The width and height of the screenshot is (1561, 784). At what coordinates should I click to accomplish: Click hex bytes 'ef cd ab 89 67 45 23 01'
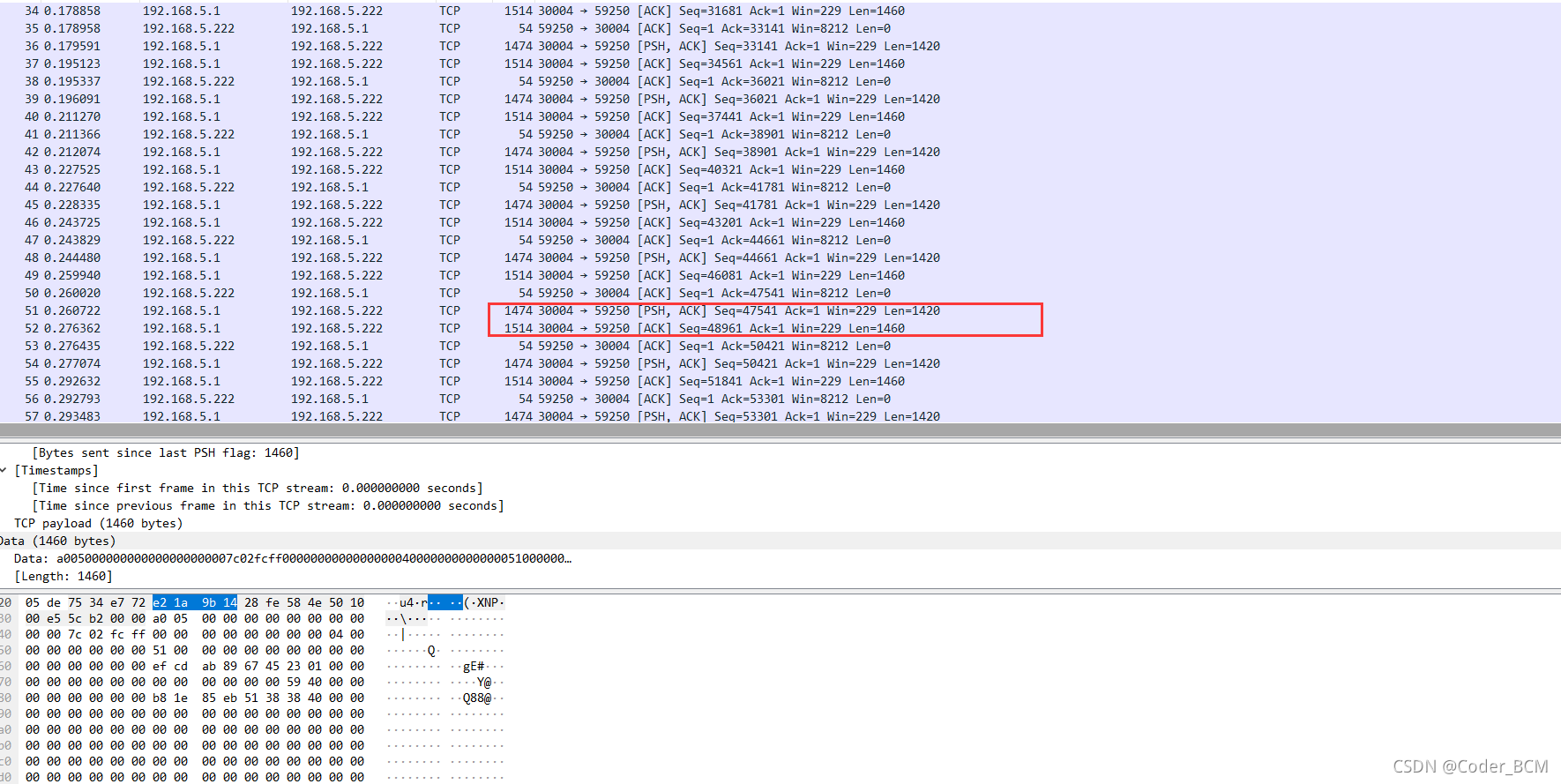(x=237, y=666)
